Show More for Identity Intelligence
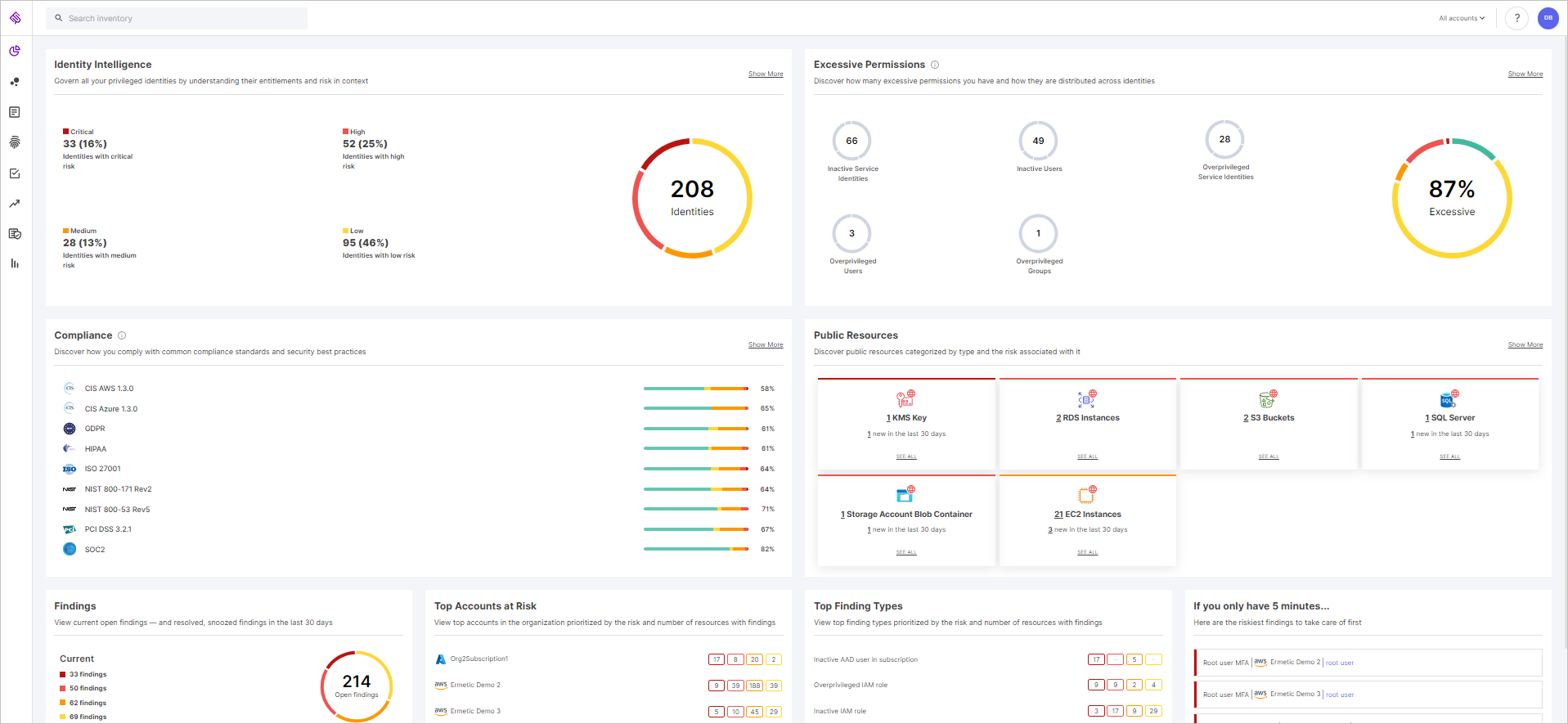Viewport: 1568px width, 724px height. click(x=766, y=74)
